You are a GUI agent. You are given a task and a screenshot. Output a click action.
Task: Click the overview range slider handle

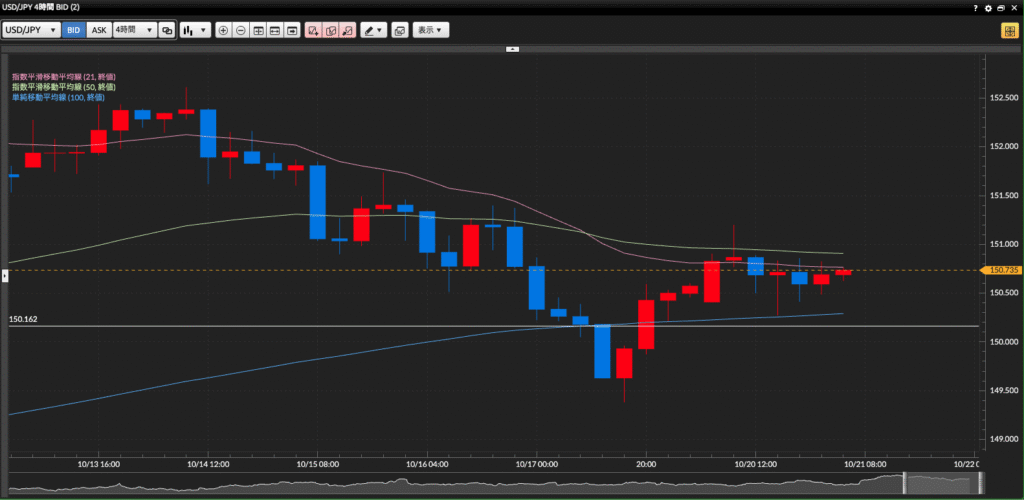click(x=904, y=482)
